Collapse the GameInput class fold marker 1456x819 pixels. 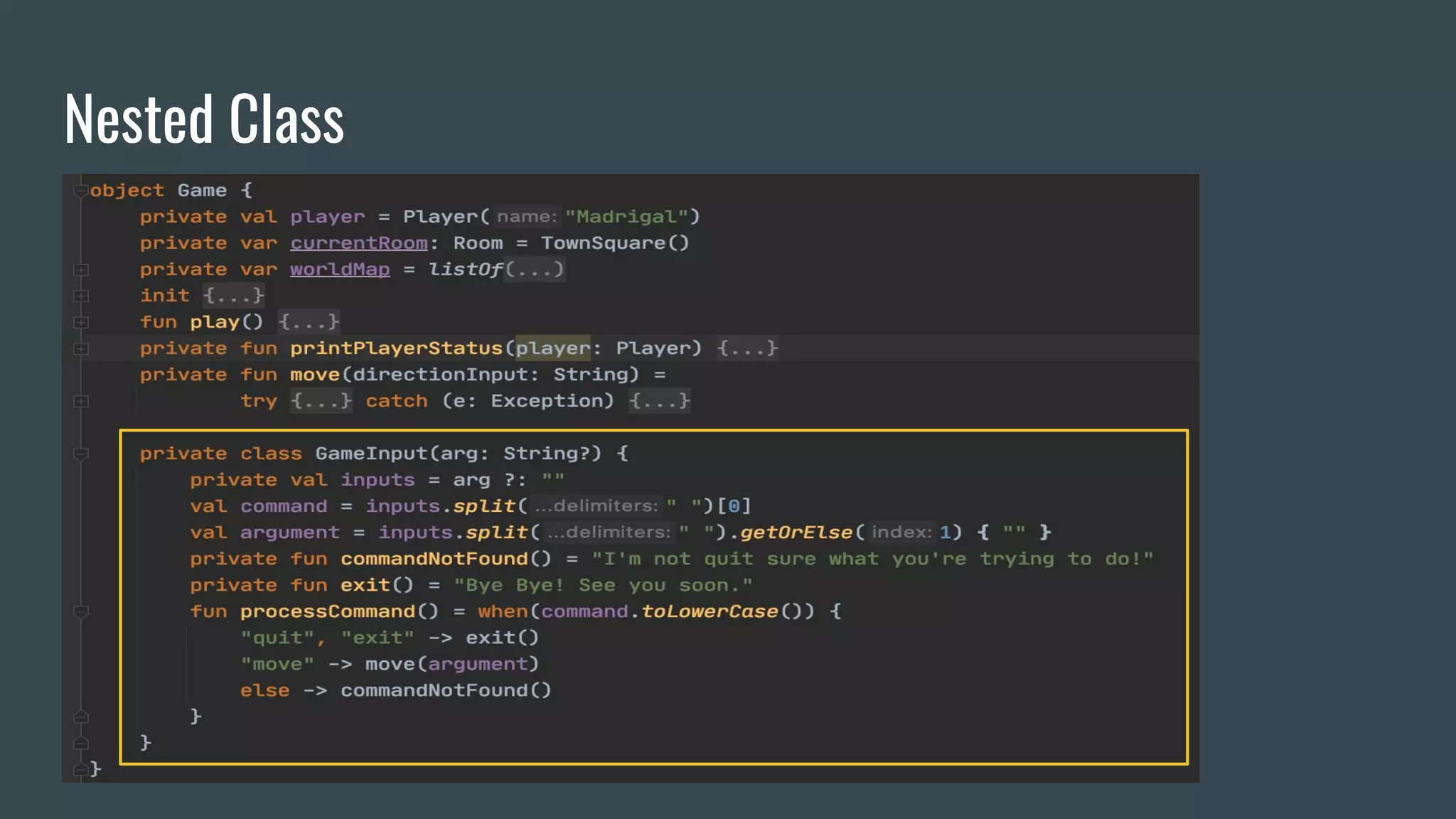tap(81, 454)
